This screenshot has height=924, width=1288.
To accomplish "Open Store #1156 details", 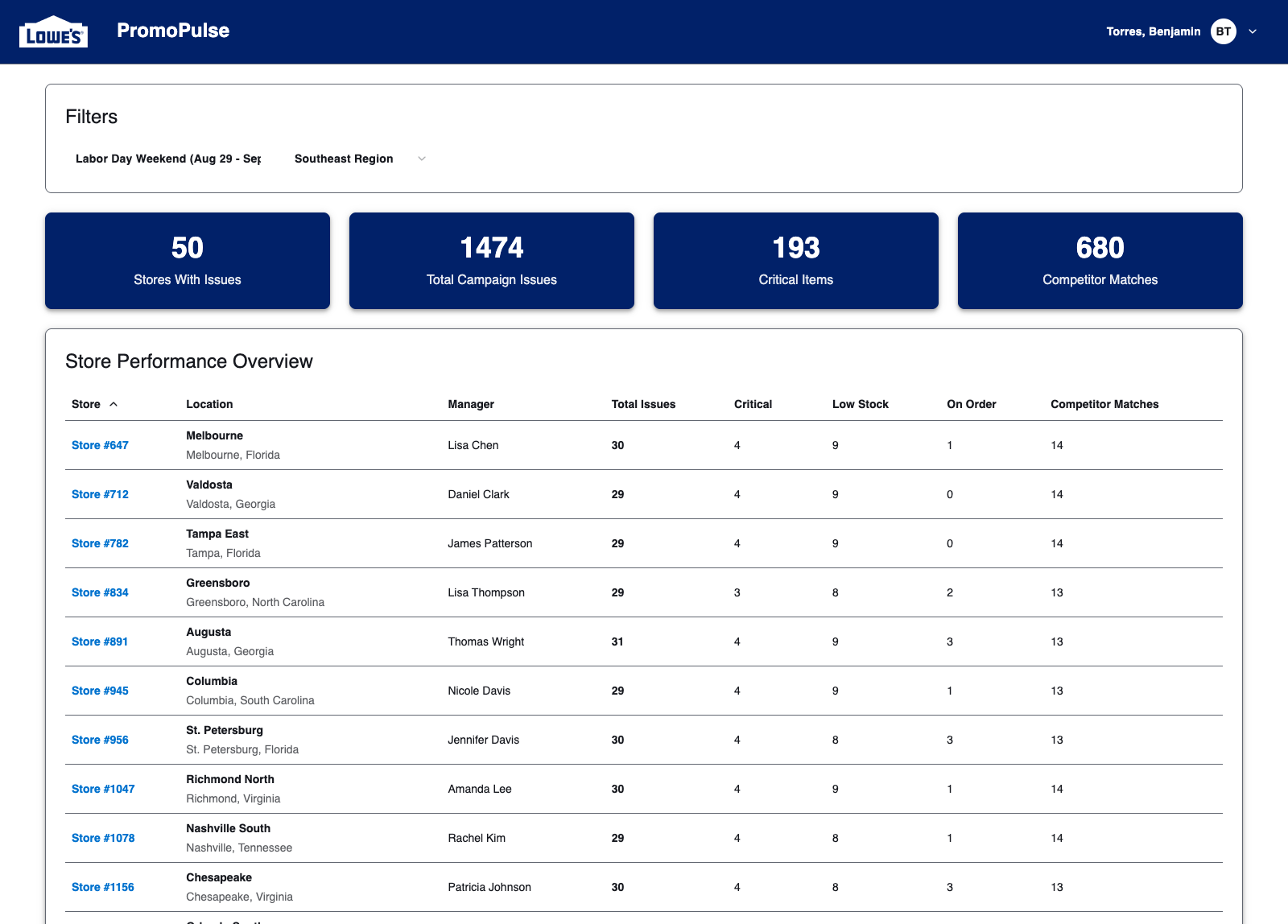I will pyautogui.click(x=102, y=886).
